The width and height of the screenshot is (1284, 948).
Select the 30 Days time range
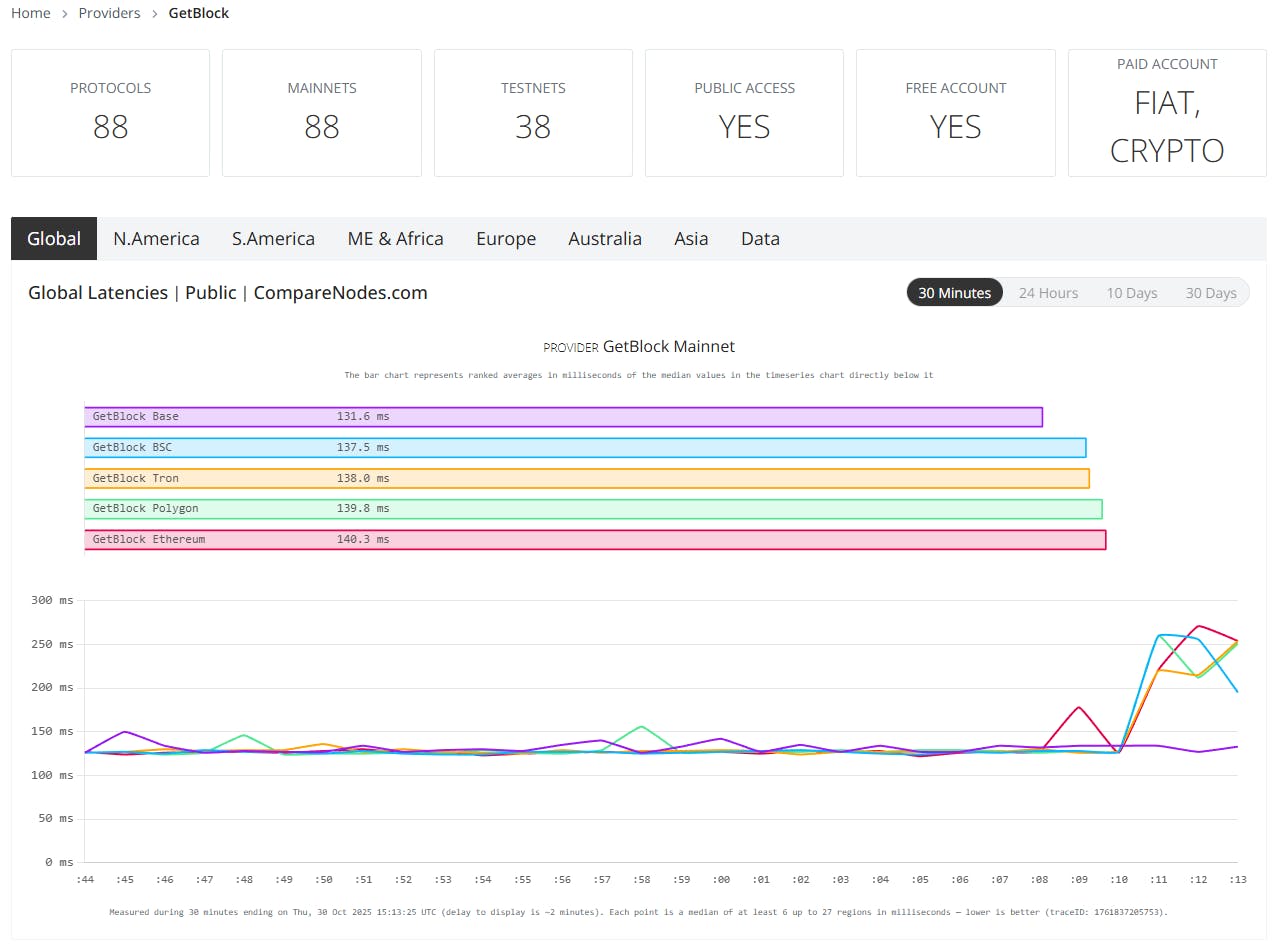click(x=1210, y=292)
